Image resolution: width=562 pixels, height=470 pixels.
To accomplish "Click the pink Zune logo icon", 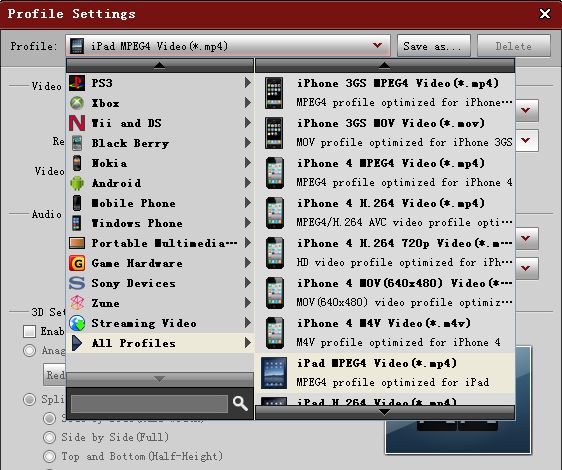I will (77, 303).
